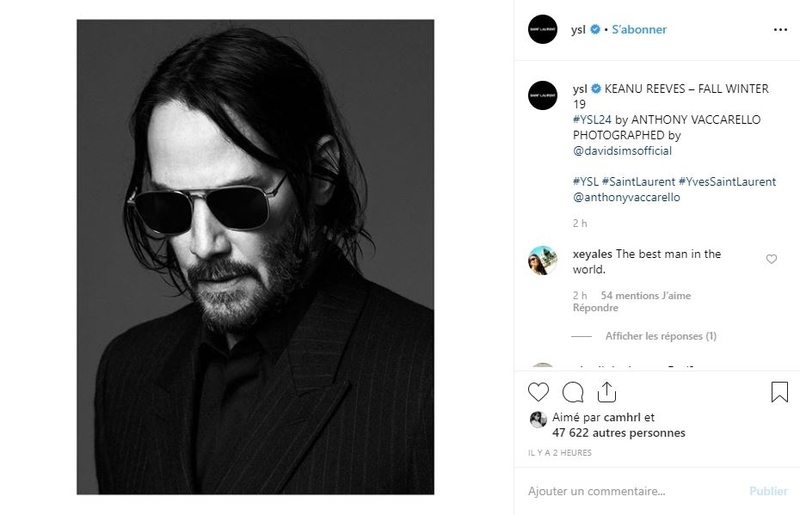Screen dimensions: 800x515
Task: Open the #YSL24 hashtag
Action: [x=592, y=119]
